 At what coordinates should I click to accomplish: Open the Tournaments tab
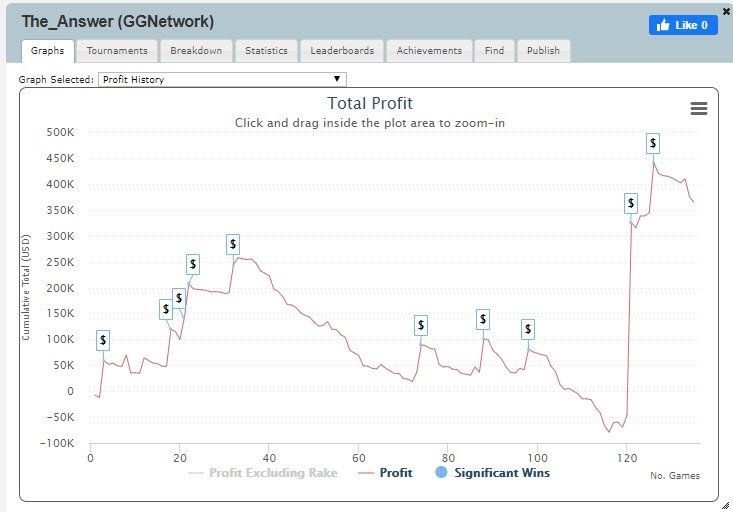117,50
